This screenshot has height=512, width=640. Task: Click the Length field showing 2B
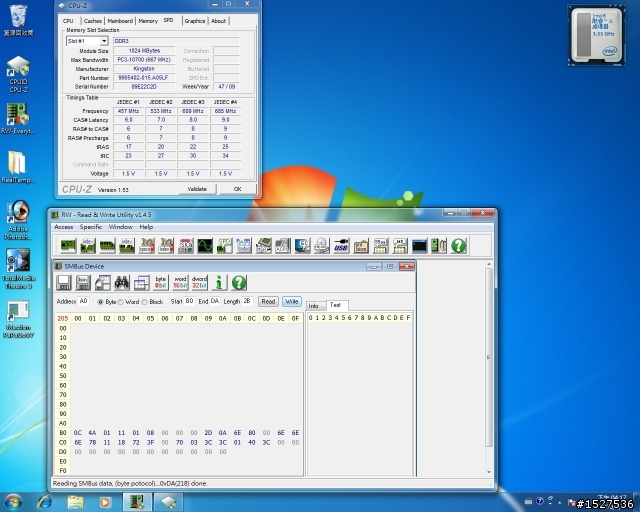[247, 301]
